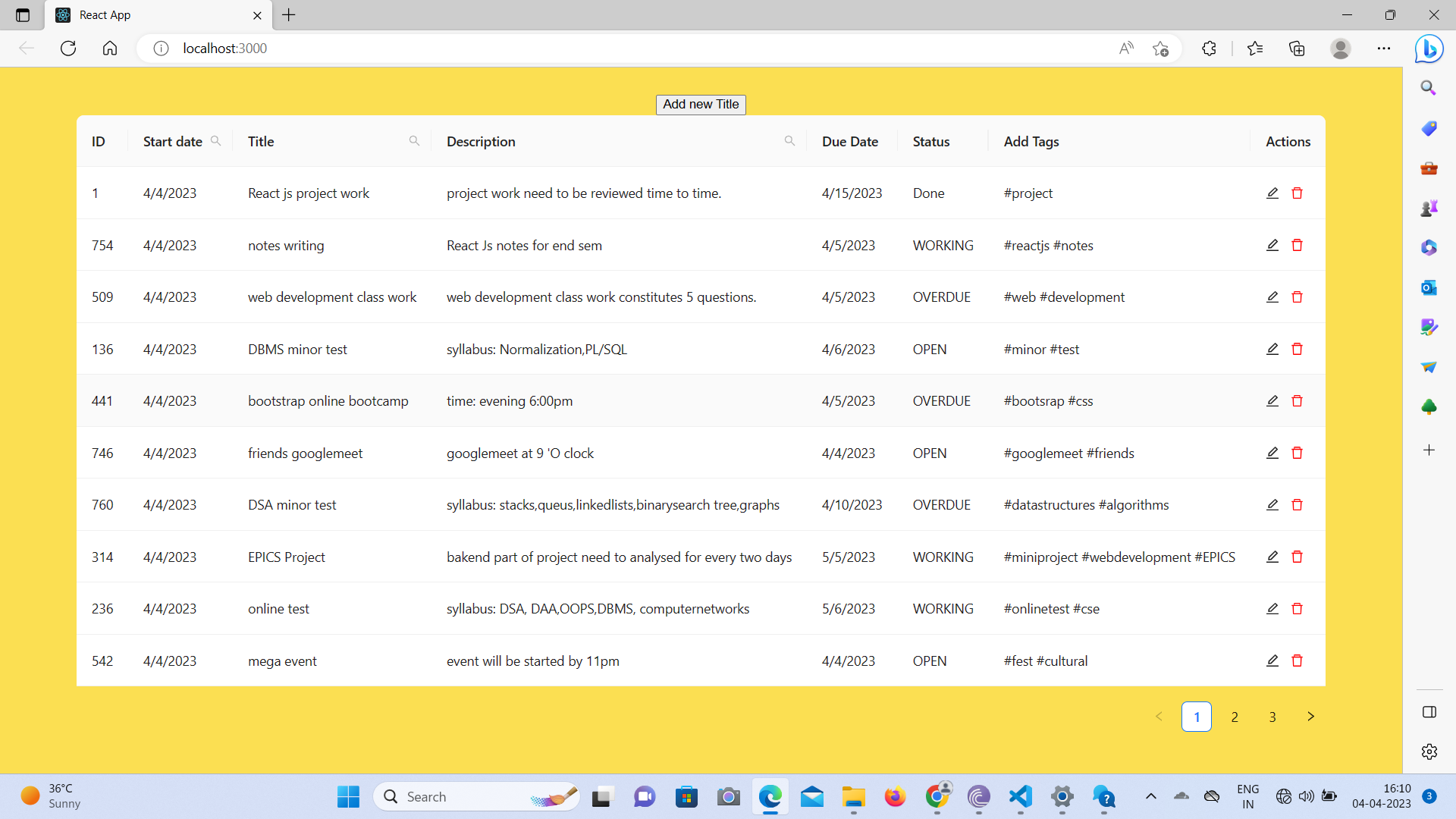Delete the "notes writing" task

tap(1298, 245)
